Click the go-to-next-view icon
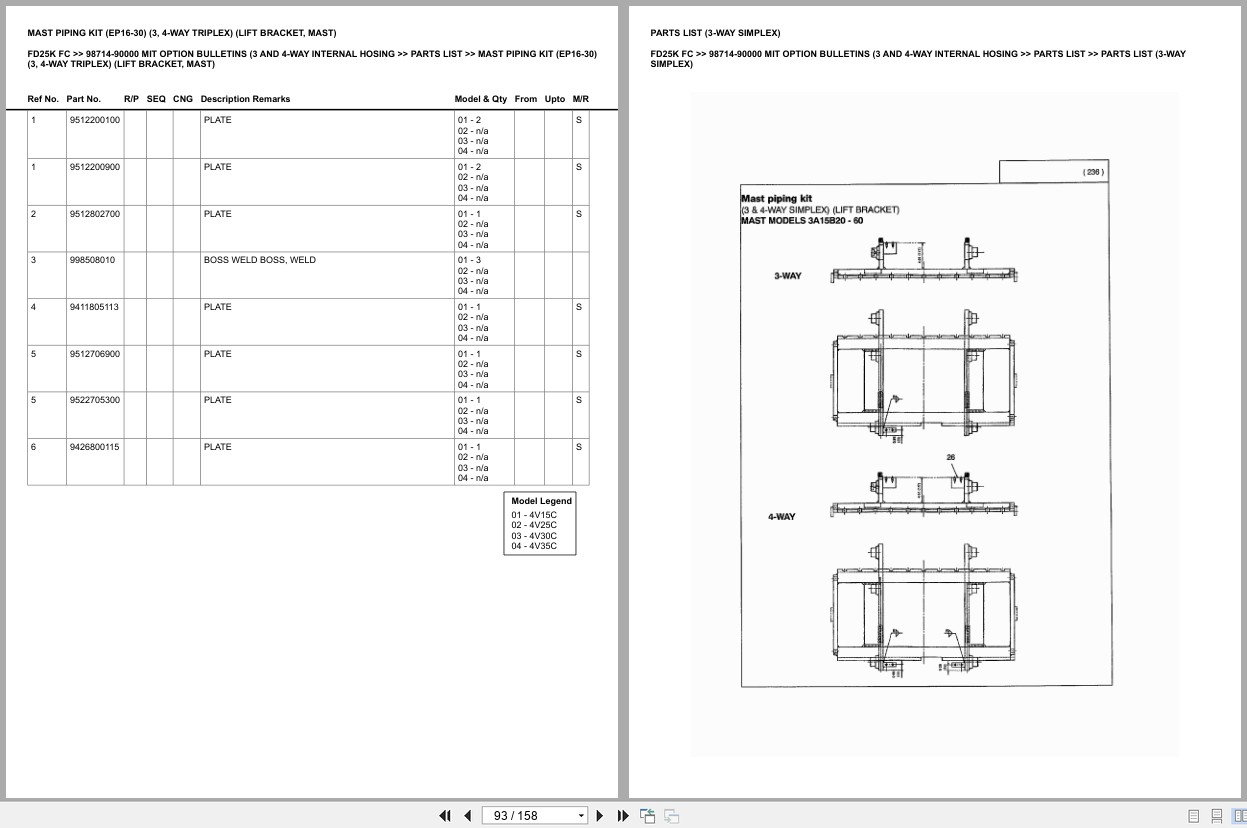 (x=671, y=816)
